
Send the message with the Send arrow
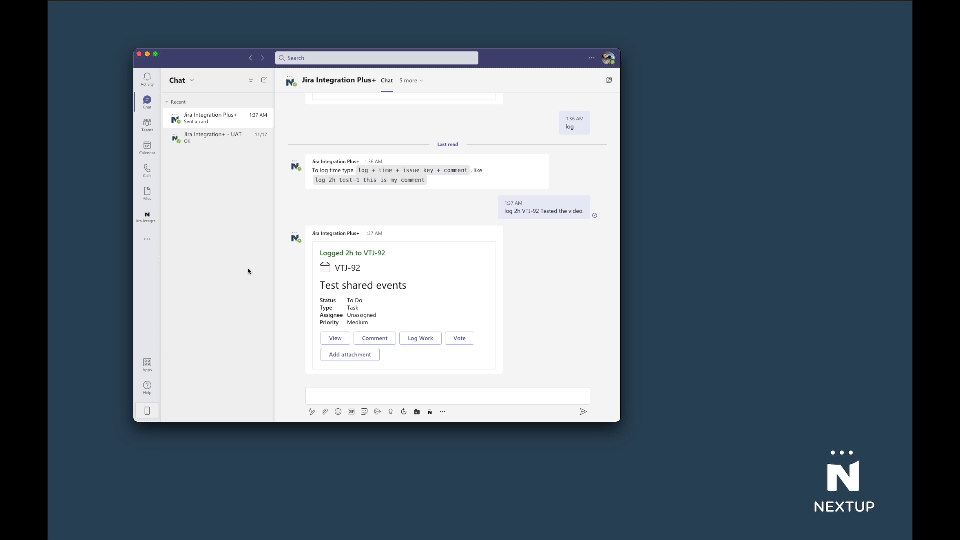tap(583, 411)
